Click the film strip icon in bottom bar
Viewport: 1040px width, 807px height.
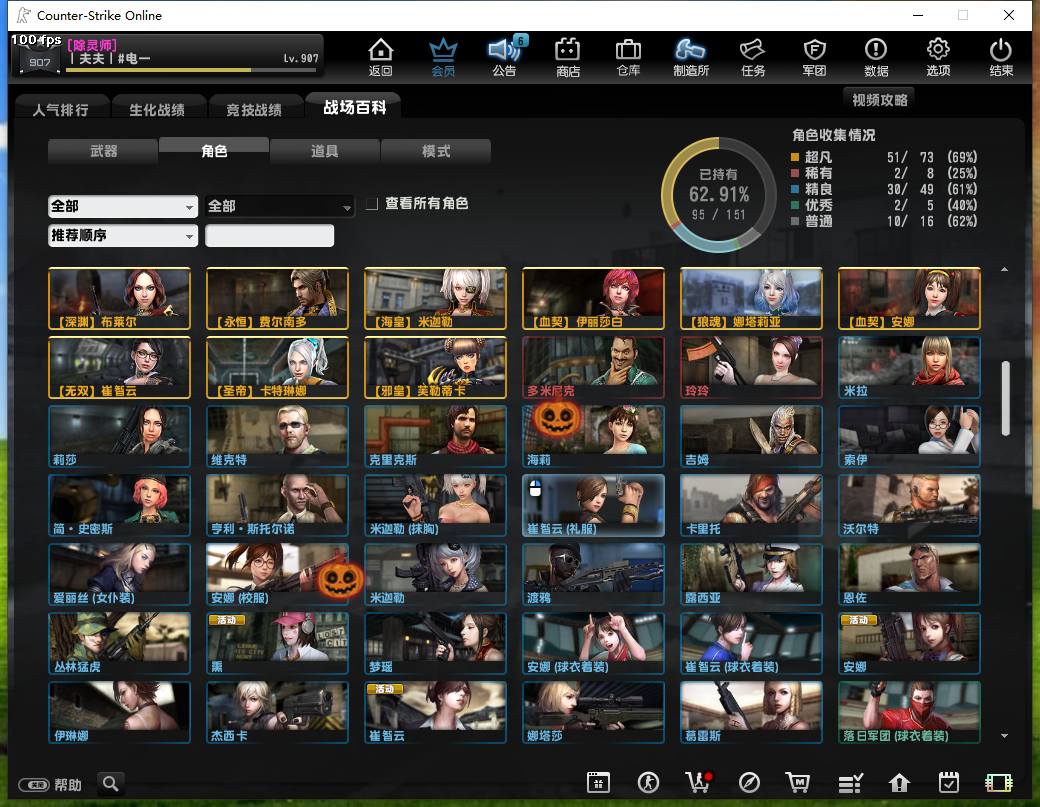pyautogui.click(x=999, y=783)
